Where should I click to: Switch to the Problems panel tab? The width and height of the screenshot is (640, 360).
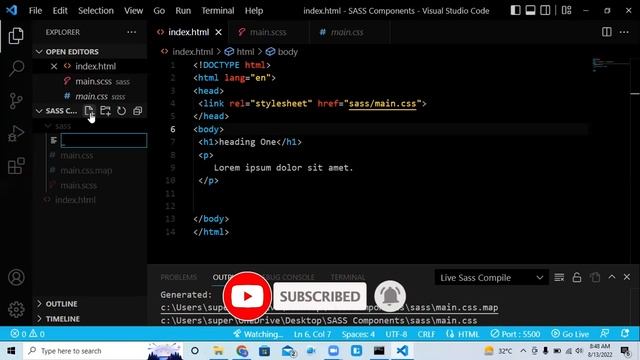pyautogui.click(x=178, y=277)
